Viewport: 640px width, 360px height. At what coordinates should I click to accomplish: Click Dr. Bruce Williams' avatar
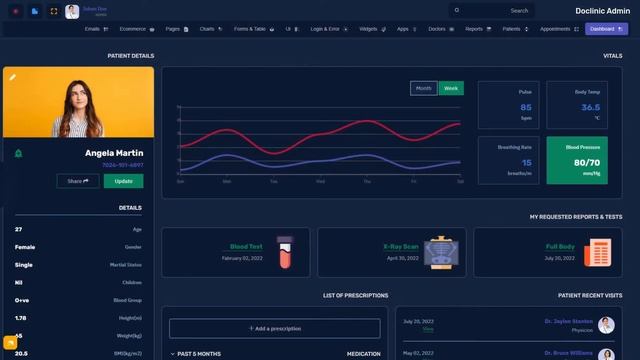(x=606, y=354)
